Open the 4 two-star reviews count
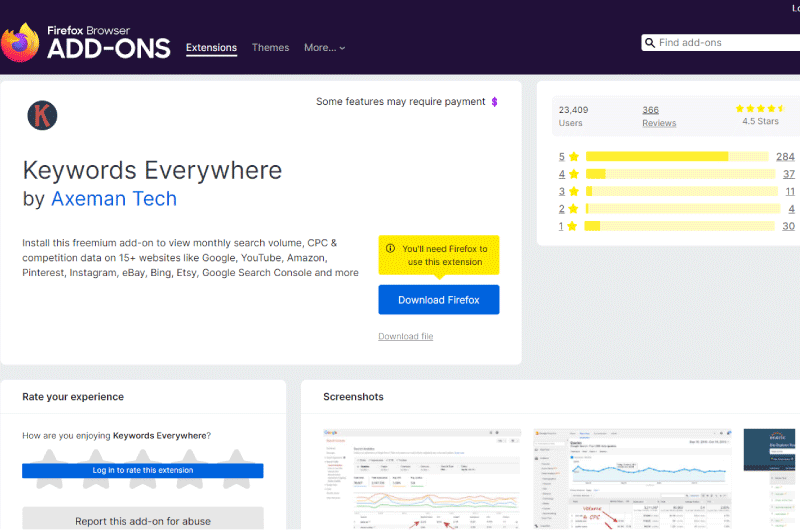The width and height of the screenshot is (800, 530). (x=791, y=209)
